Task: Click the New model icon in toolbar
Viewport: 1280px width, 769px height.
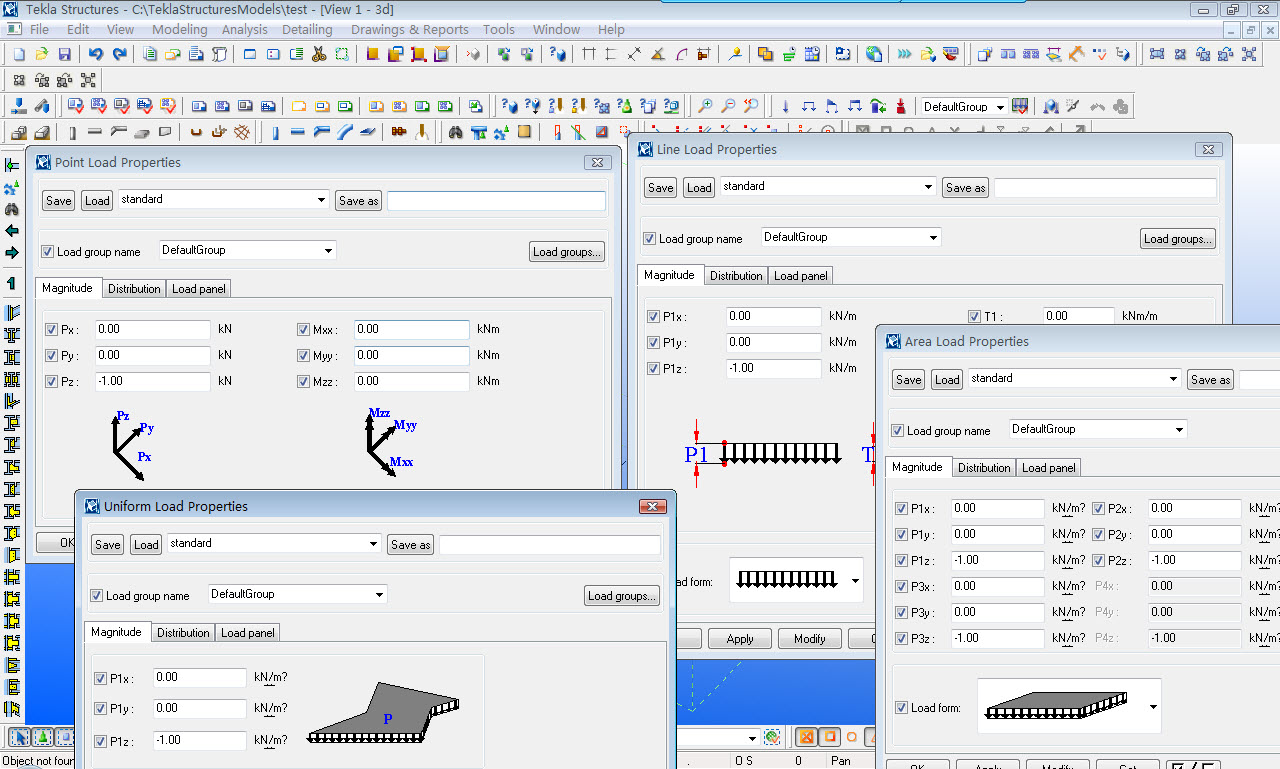Action: [x=19, y=54]
